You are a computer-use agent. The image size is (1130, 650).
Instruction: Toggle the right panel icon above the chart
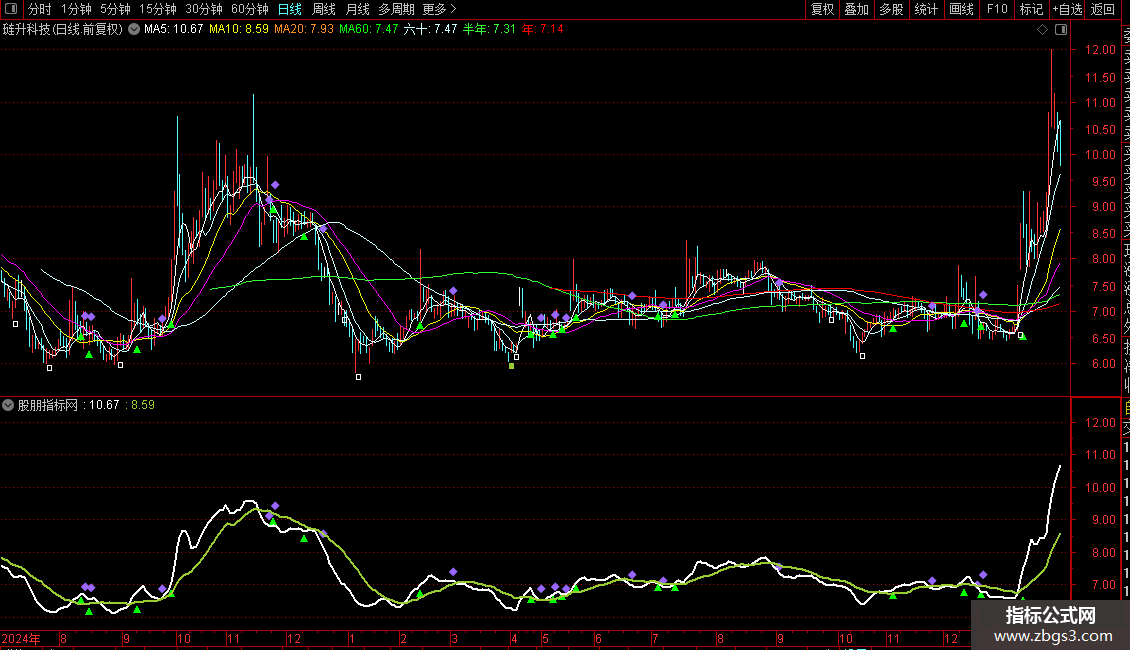coord(1061,30)
